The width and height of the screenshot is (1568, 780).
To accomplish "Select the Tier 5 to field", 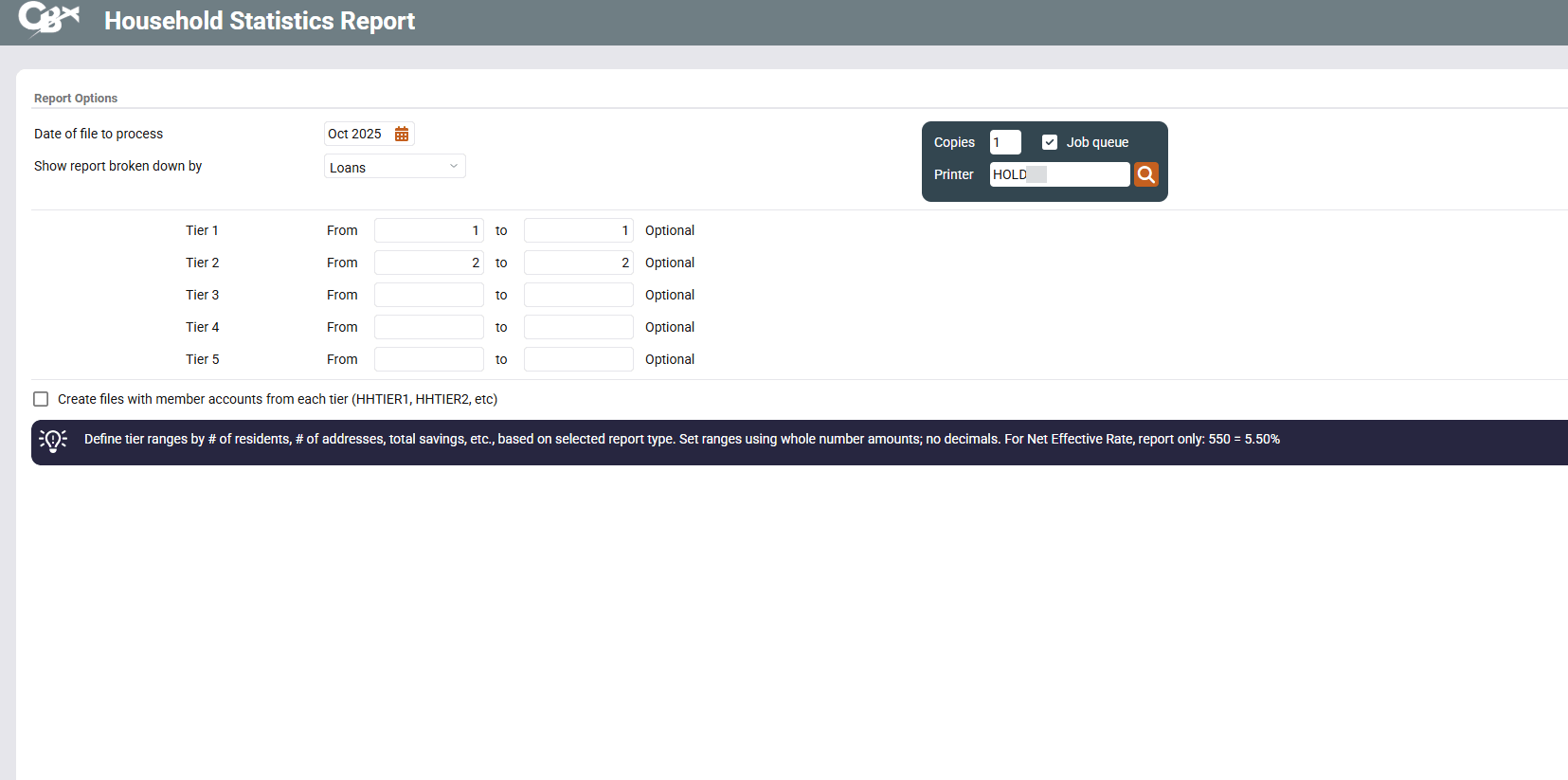I will pyautogui.click(x=578, y=359).
